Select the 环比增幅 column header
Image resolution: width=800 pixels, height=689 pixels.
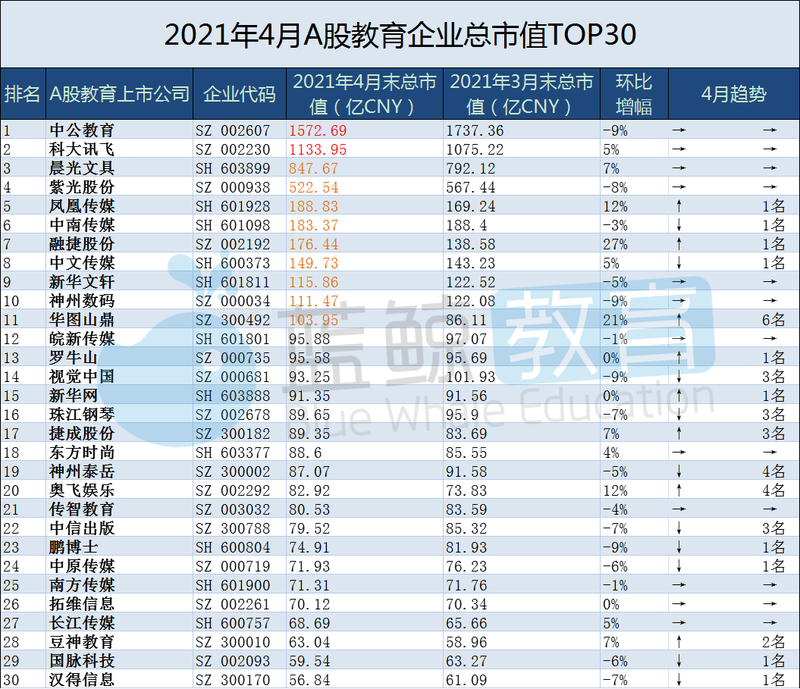(634, 94)
